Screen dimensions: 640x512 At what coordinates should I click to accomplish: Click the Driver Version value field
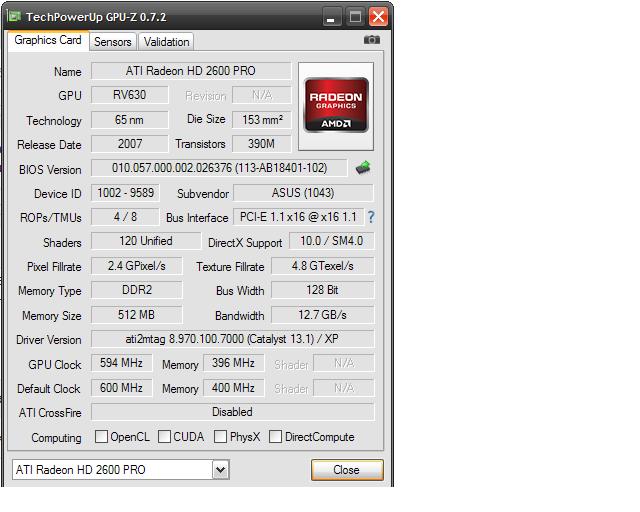233,339
